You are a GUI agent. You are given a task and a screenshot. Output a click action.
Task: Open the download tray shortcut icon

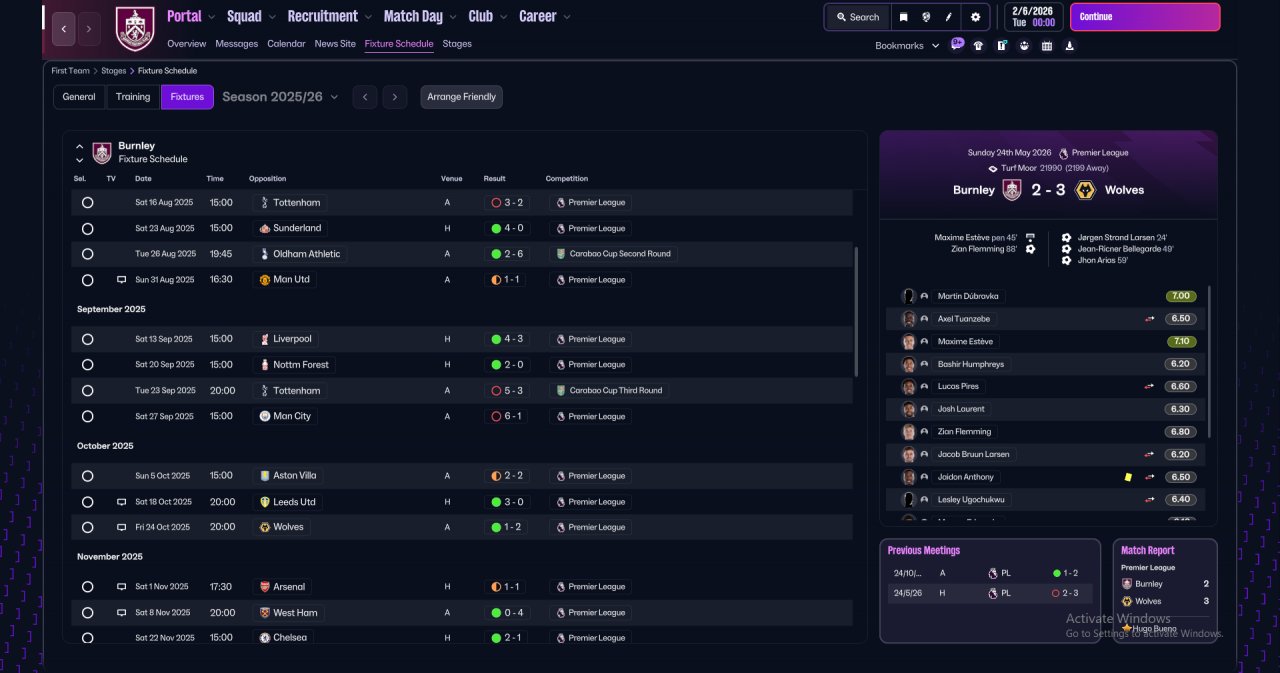tap(1070, 45)
